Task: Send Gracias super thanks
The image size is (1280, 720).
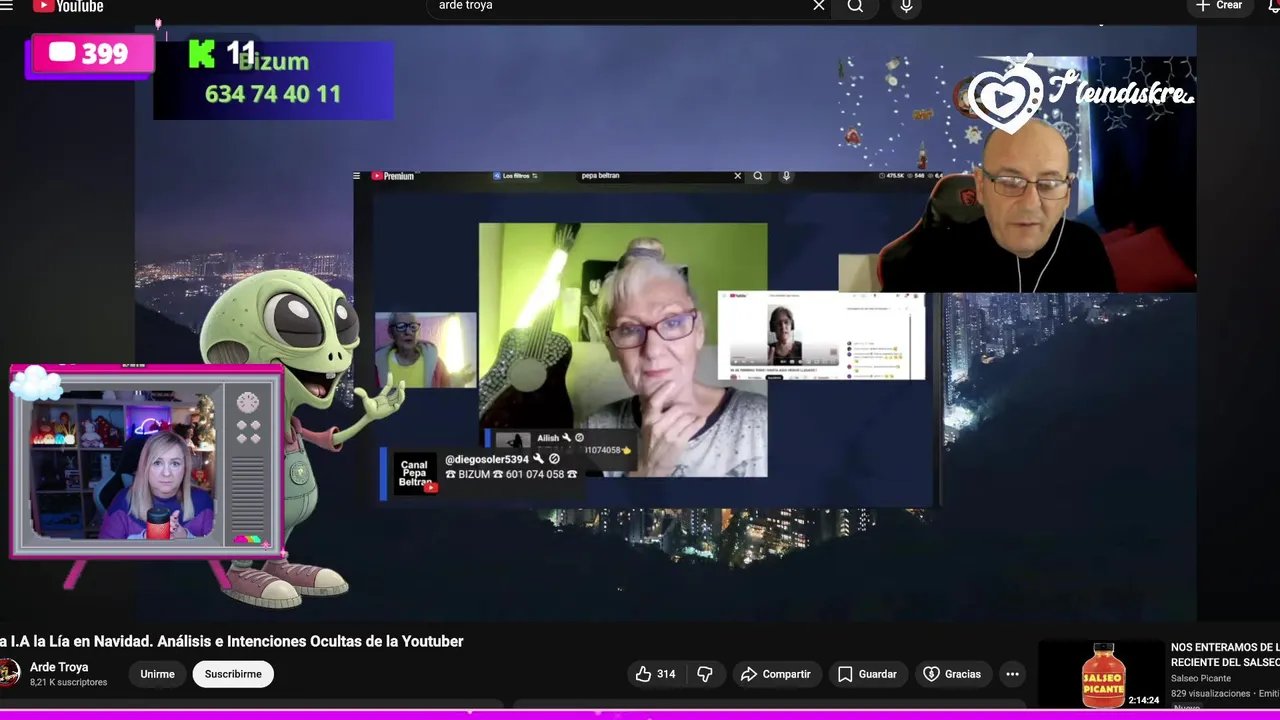Action: coord(952,674)
